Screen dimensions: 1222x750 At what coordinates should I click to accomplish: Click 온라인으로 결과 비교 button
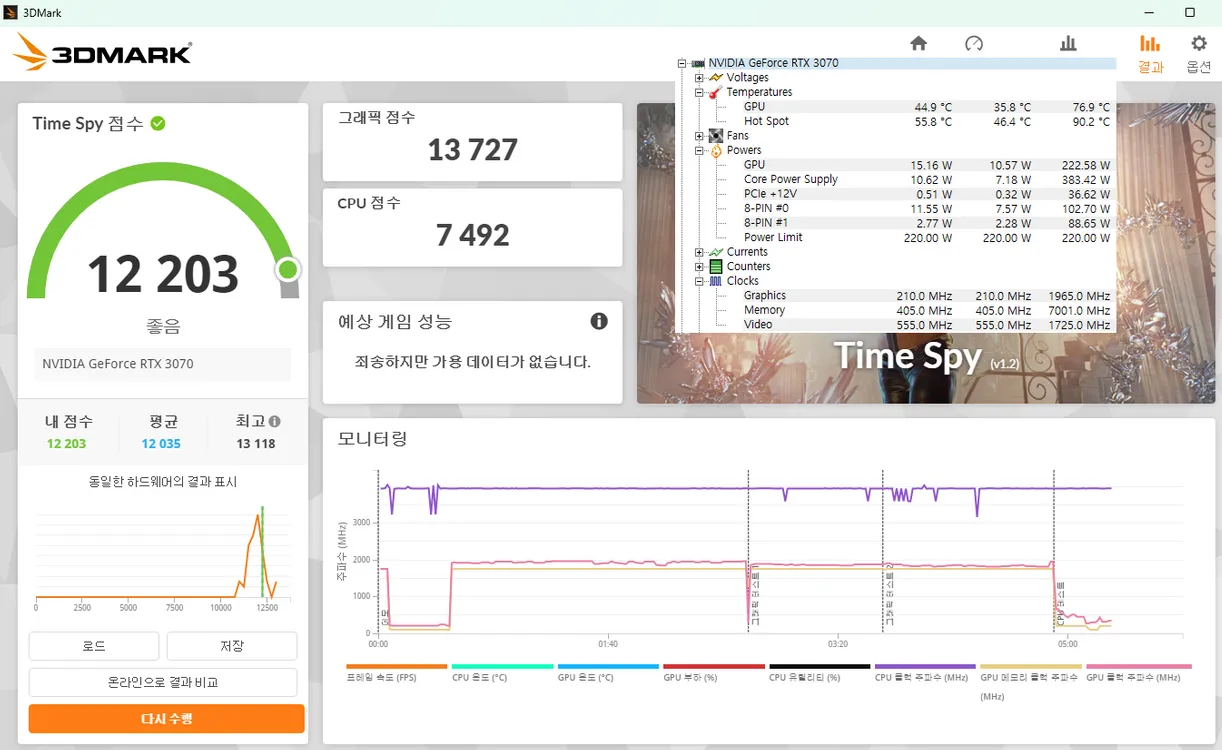pos(163,682)
